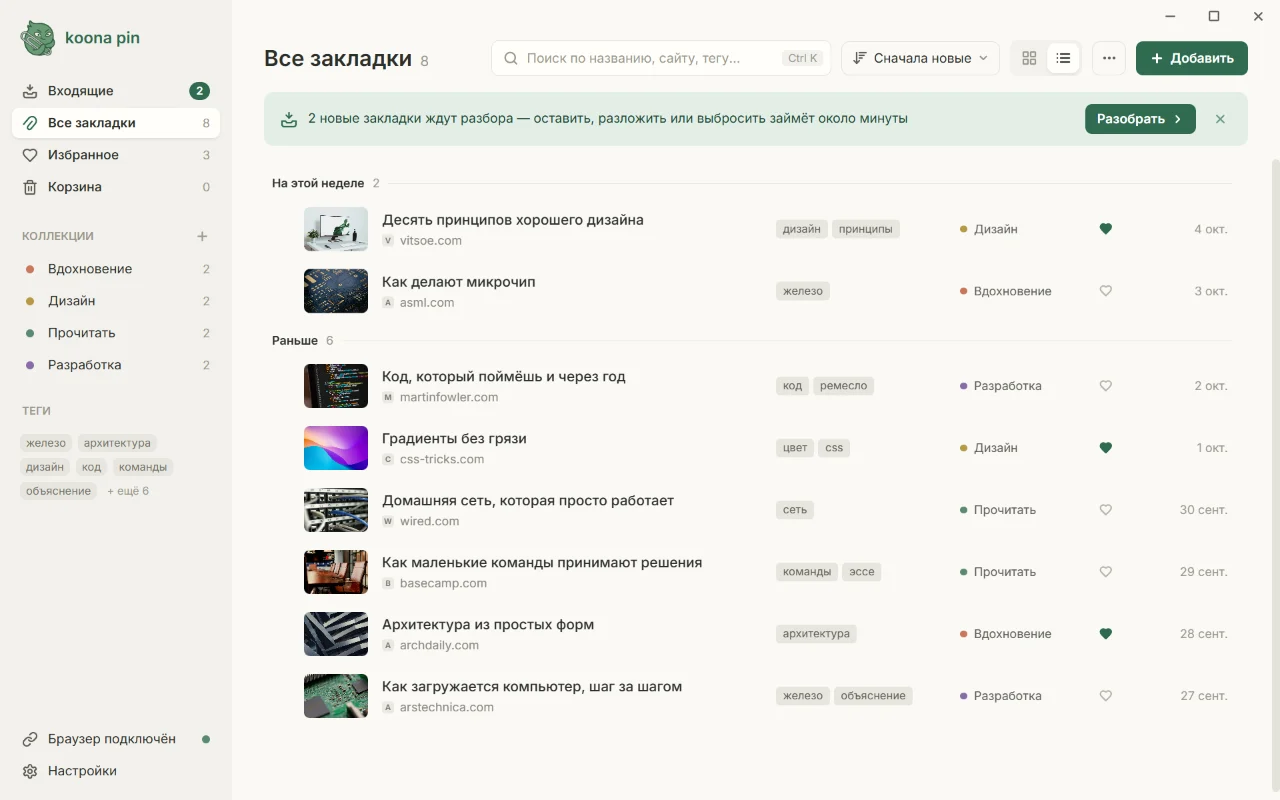Click the 'эссе' tag on basecamp row
This screenshot has width=1280, height=800.
(862, 572)
